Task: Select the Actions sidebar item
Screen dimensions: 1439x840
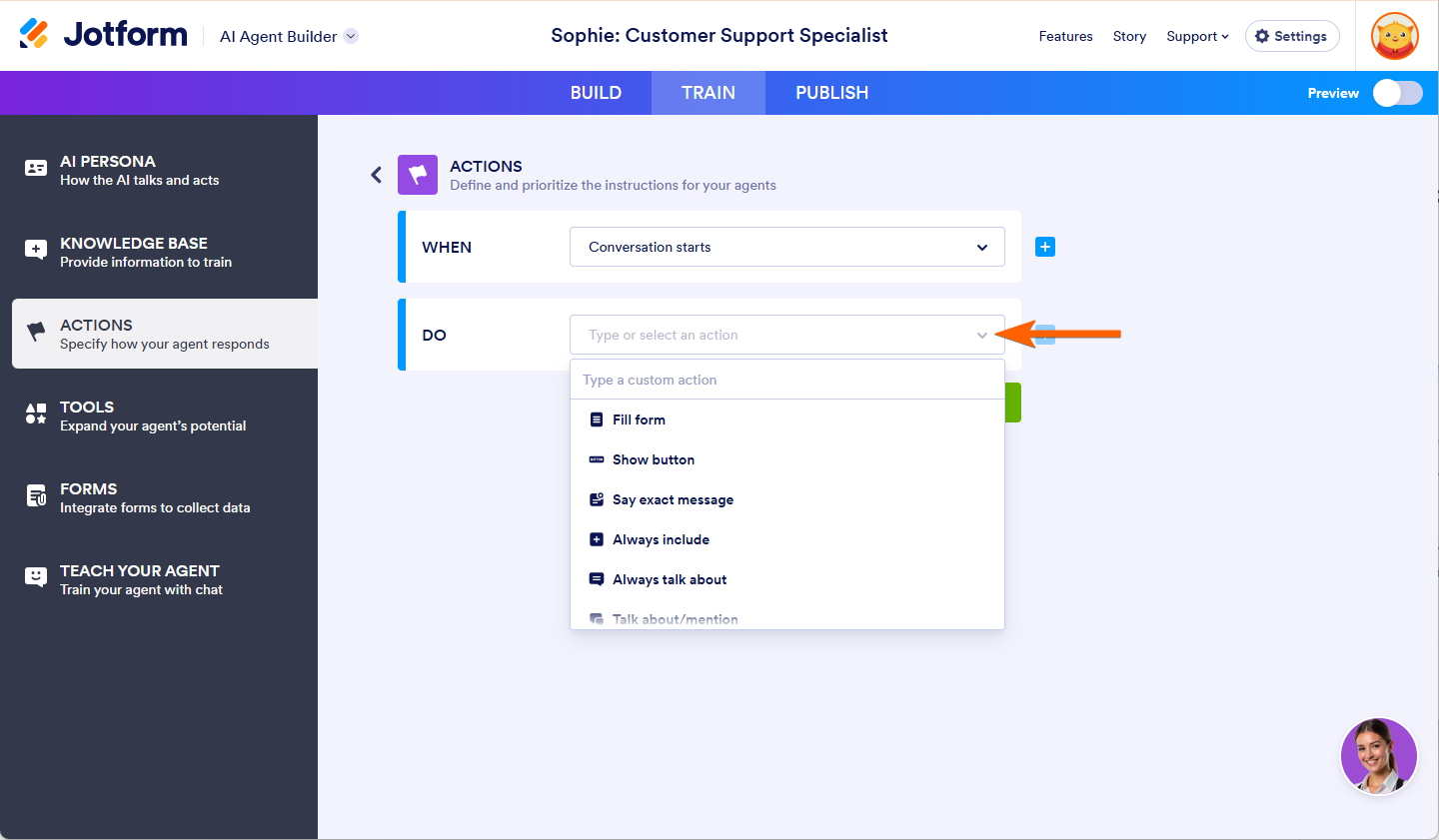Action: (165, 334)
